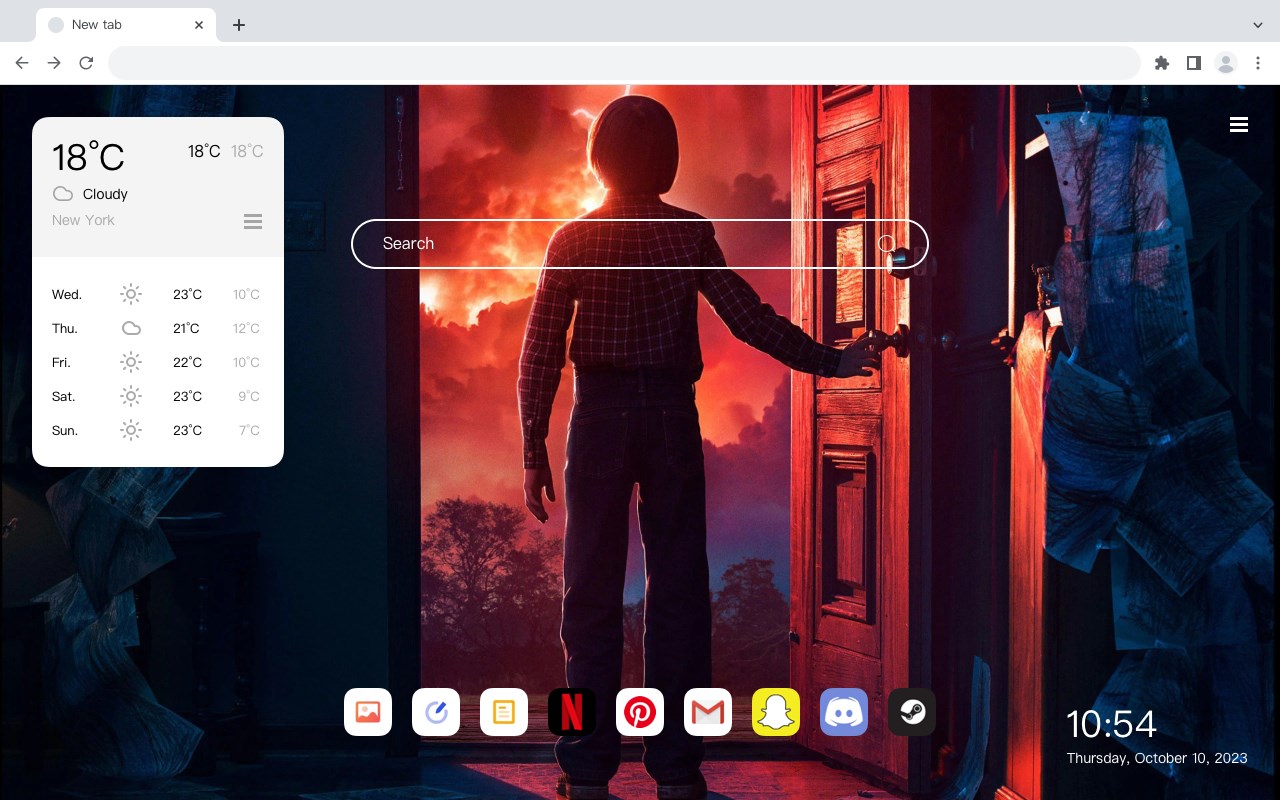This screenshot has height=800, width=1280.
Task: Open the gallery image shortcut
Action: click(x=368, y=712)
